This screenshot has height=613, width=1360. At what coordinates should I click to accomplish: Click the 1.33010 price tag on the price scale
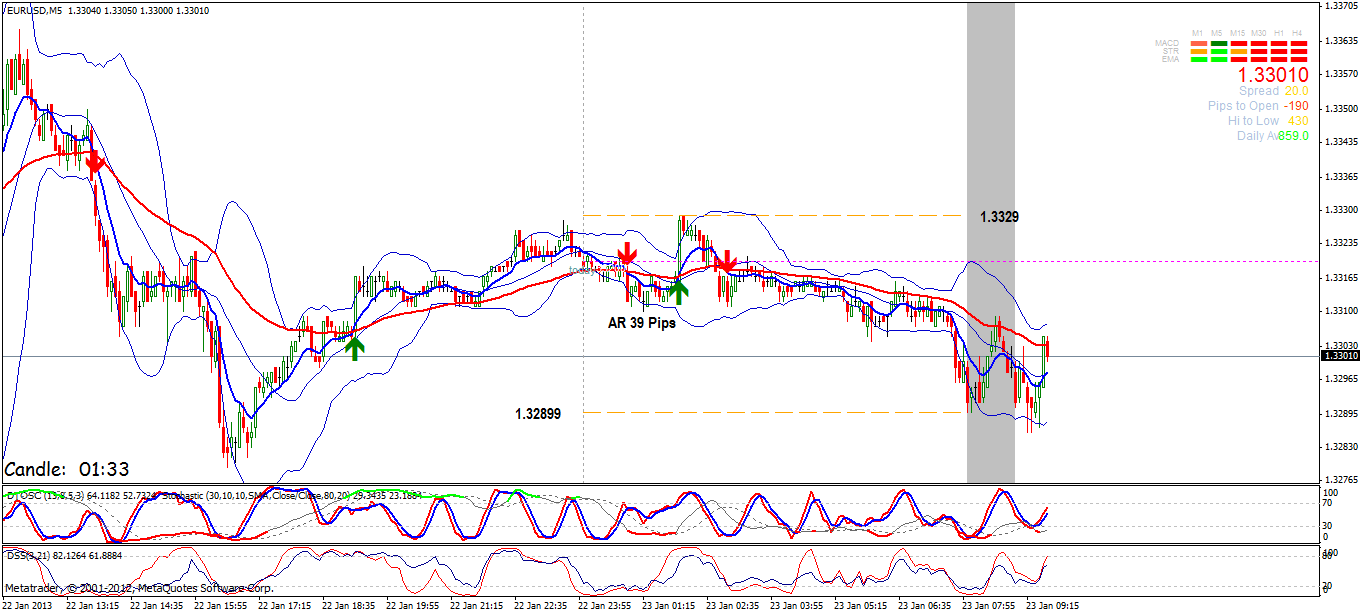click(1341, 355)
